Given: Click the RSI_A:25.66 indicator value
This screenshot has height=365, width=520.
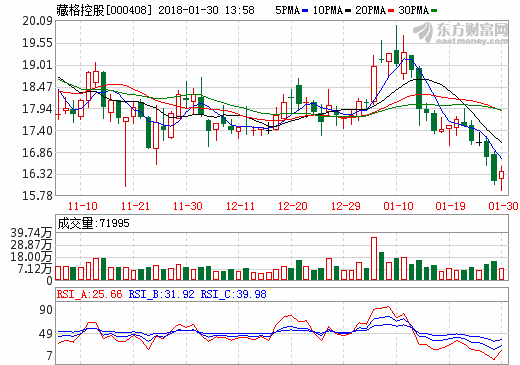Looking at the screenshot, I should point(90,294).
